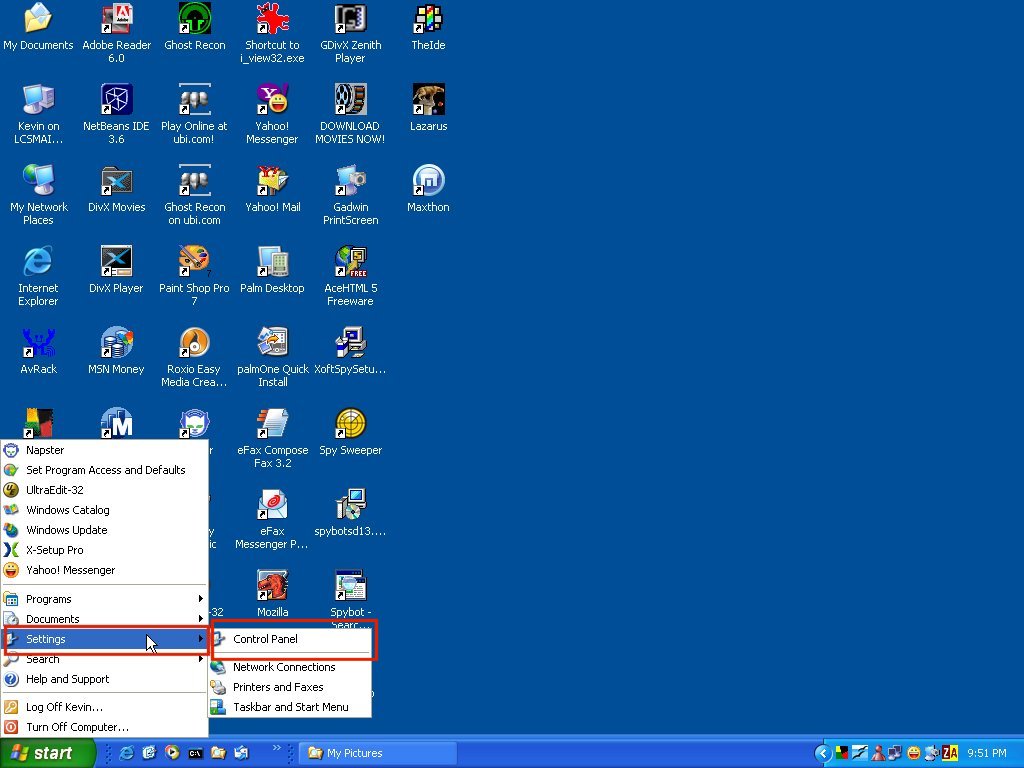Click the Start button
The height and width of the screenshot is (768, 1024).
click(48, 753)
